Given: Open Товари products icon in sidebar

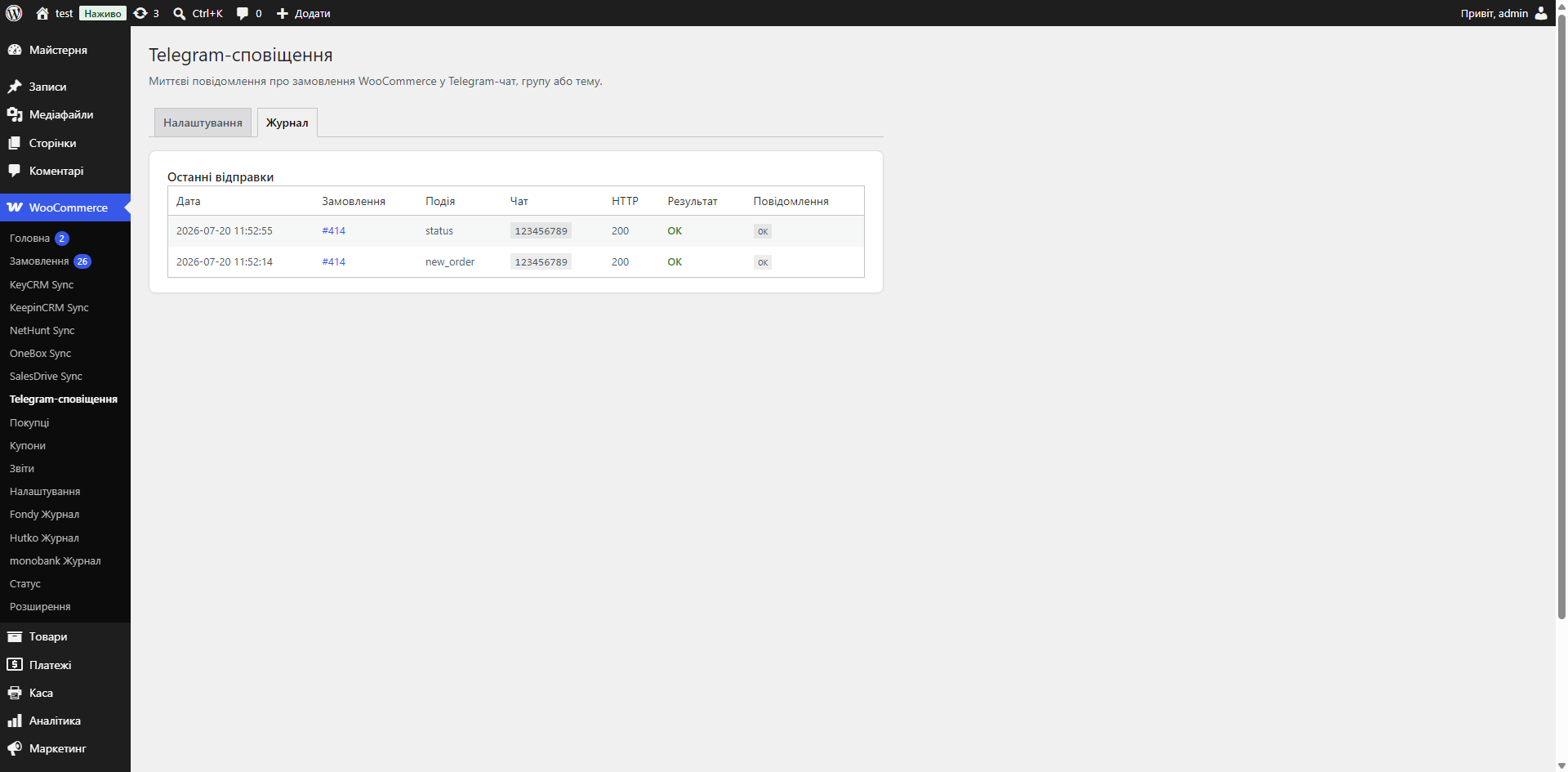Looking at the screenshot, I should point(15,636).
